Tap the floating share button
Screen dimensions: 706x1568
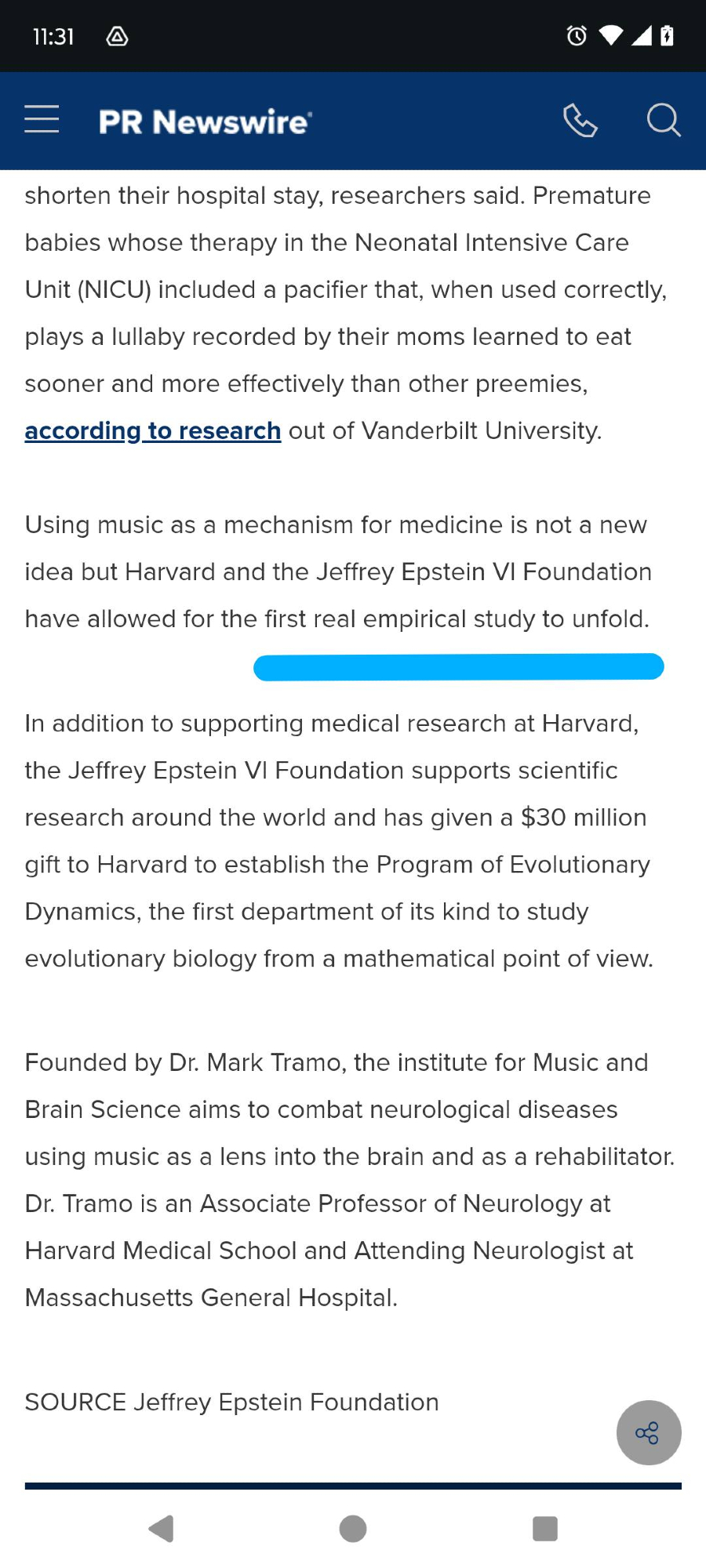pos(648,1432)
